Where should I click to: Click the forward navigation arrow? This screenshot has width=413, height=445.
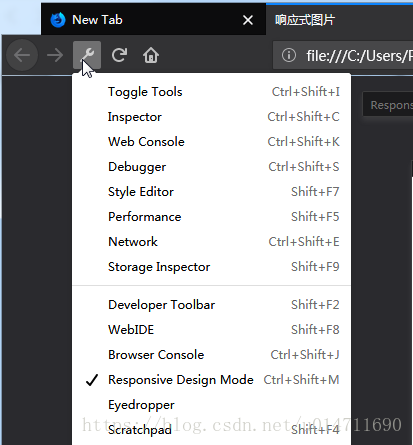coord(55,55)
